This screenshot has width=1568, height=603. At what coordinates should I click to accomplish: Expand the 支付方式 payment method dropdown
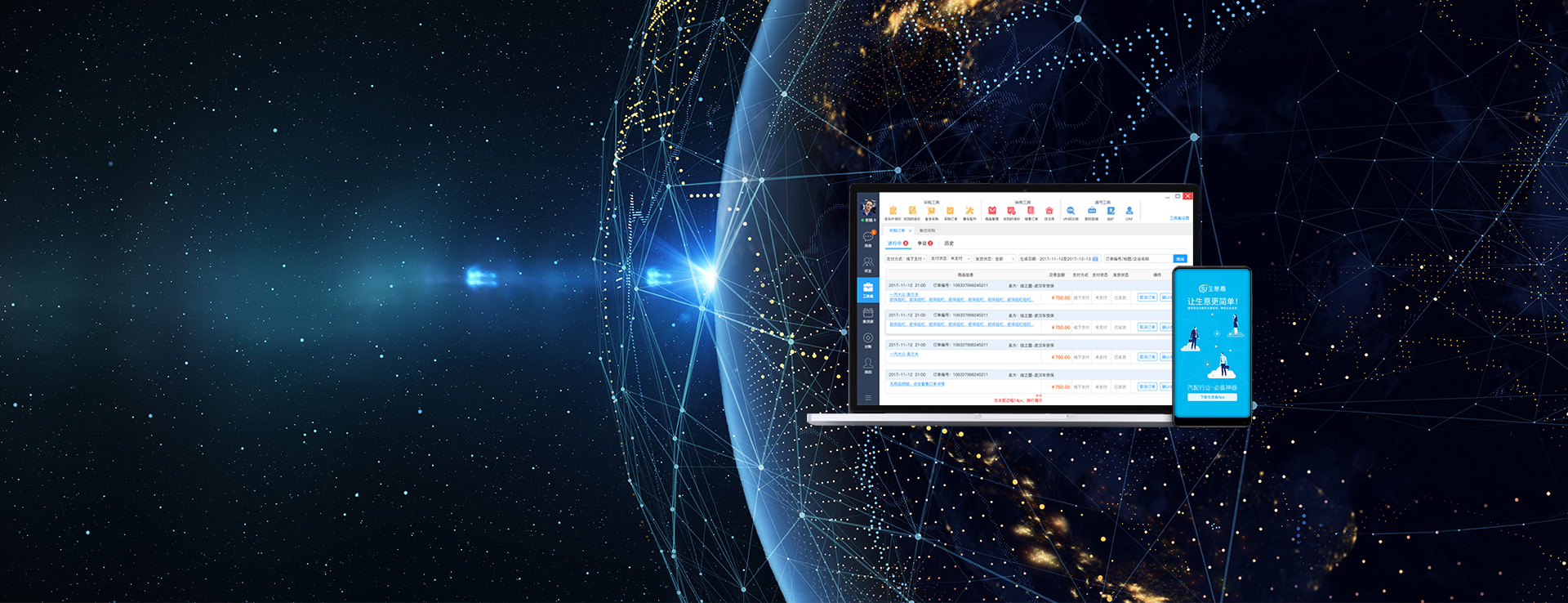(906, 259)
